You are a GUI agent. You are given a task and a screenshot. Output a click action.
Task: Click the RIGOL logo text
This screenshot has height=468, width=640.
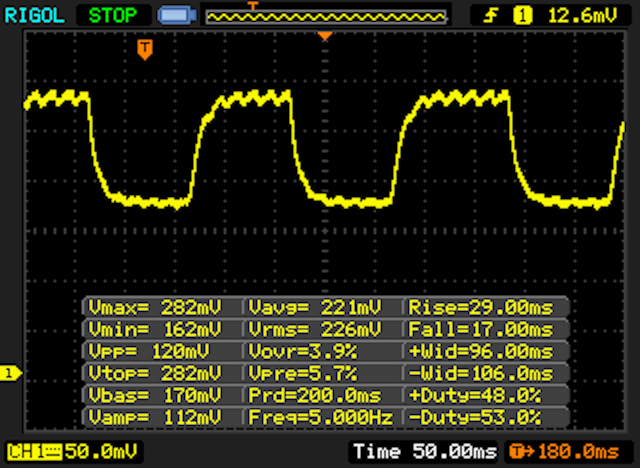point(34,16)
